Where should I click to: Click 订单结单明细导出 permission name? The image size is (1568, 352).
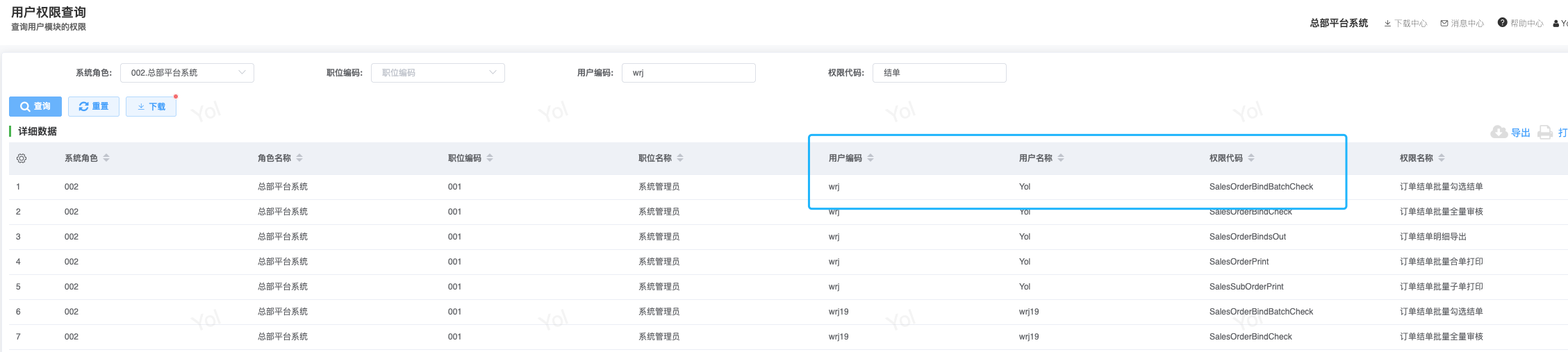coord(1433,237)
